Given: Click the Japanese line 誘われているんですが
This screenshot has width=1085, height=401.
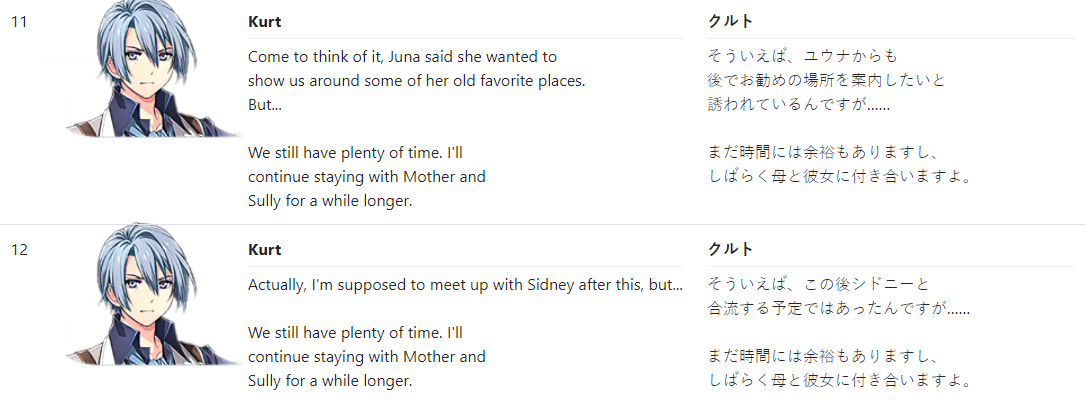Looking at the screenshot, I should coord(799,106).
